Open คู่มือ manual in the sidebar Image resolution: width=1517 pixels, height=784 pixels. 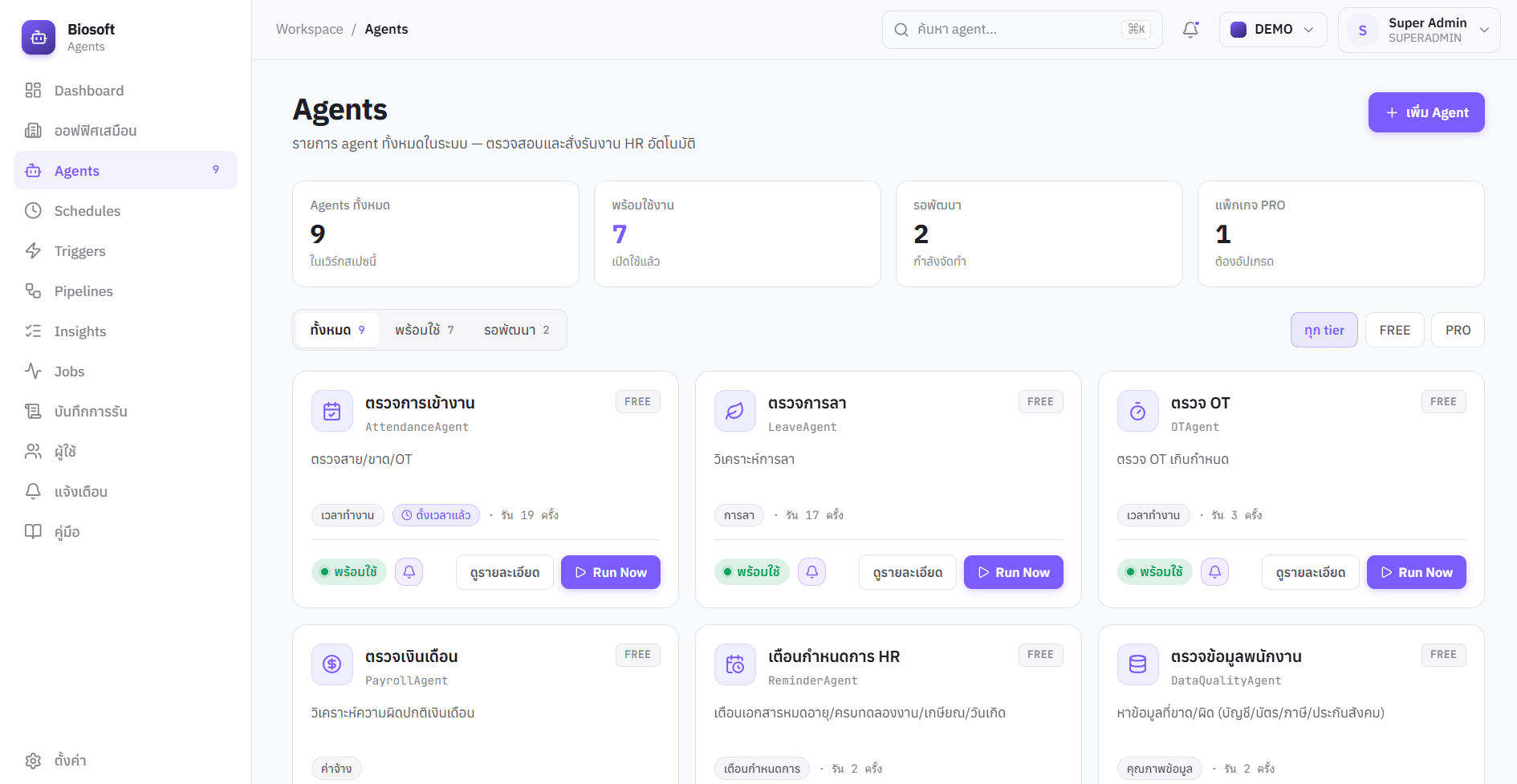click(x=126, y=532)
